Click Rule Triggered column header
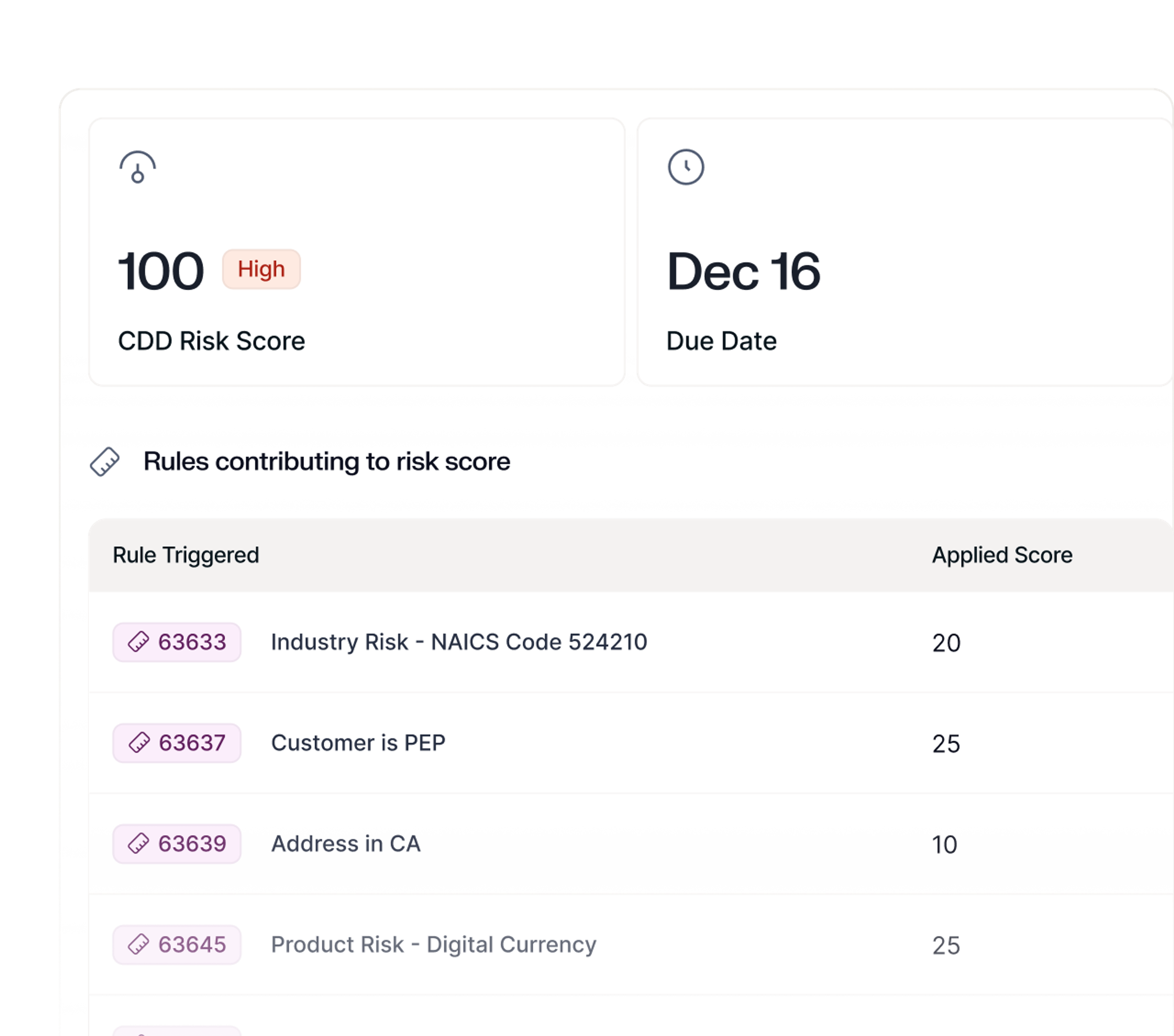 (186, 555)
